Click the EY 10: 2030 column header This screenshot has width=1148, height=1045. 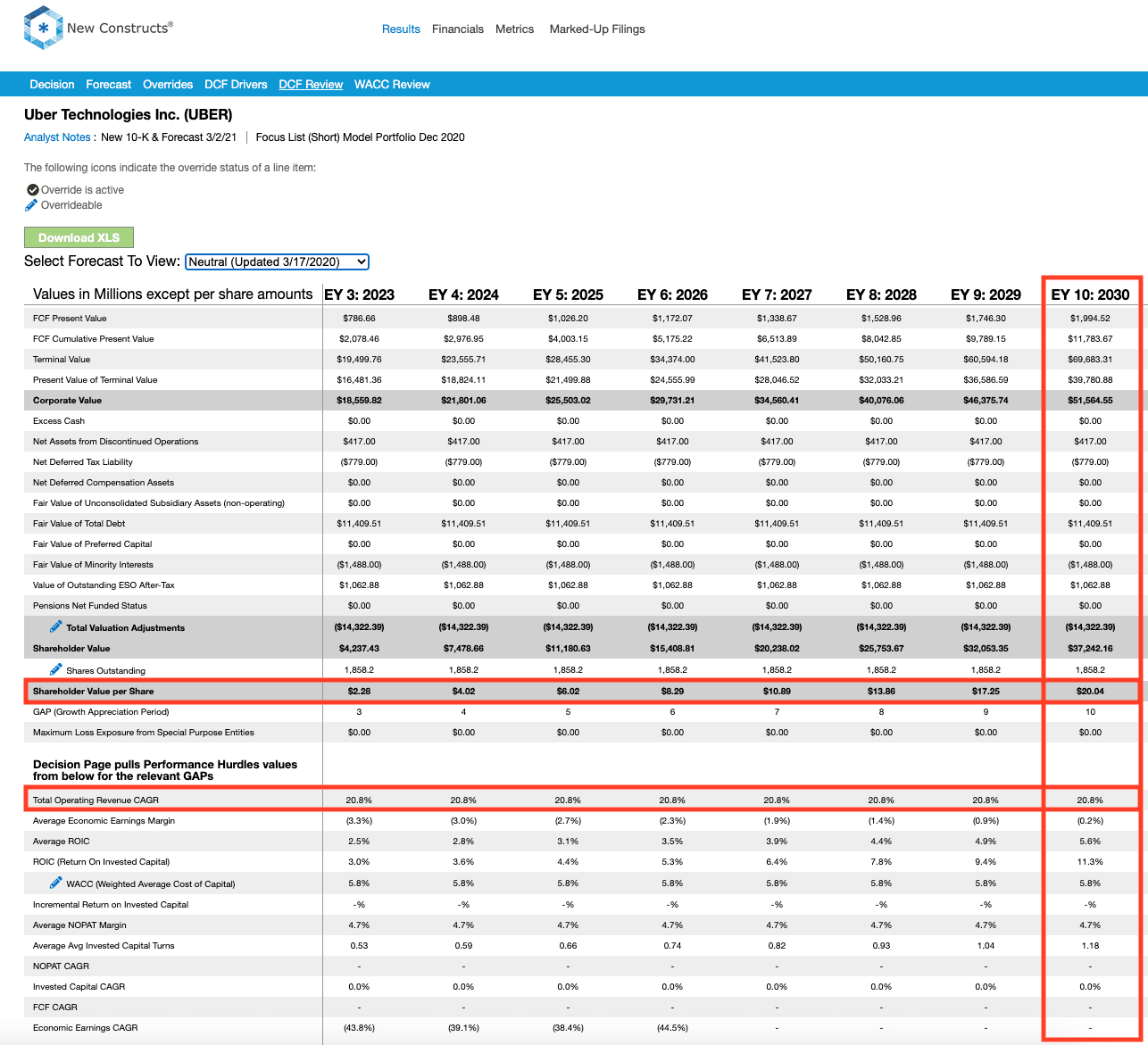click(1090, 294)
